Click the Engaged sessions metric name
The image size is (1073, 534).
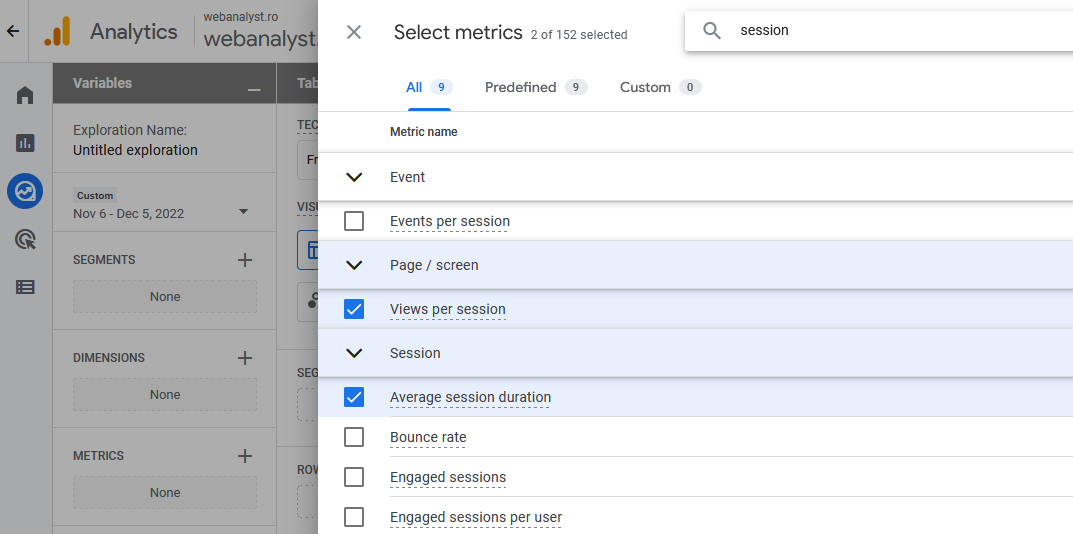click(x=448, y=477)
